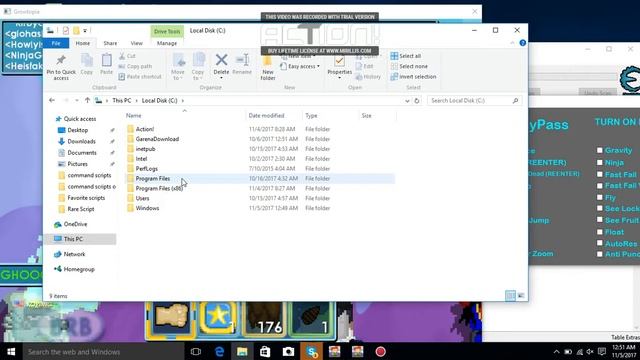This screenshot has width=640, height=360.
Task: Switch to the Home ribbon tab
Action: click(x=82, y=43)
